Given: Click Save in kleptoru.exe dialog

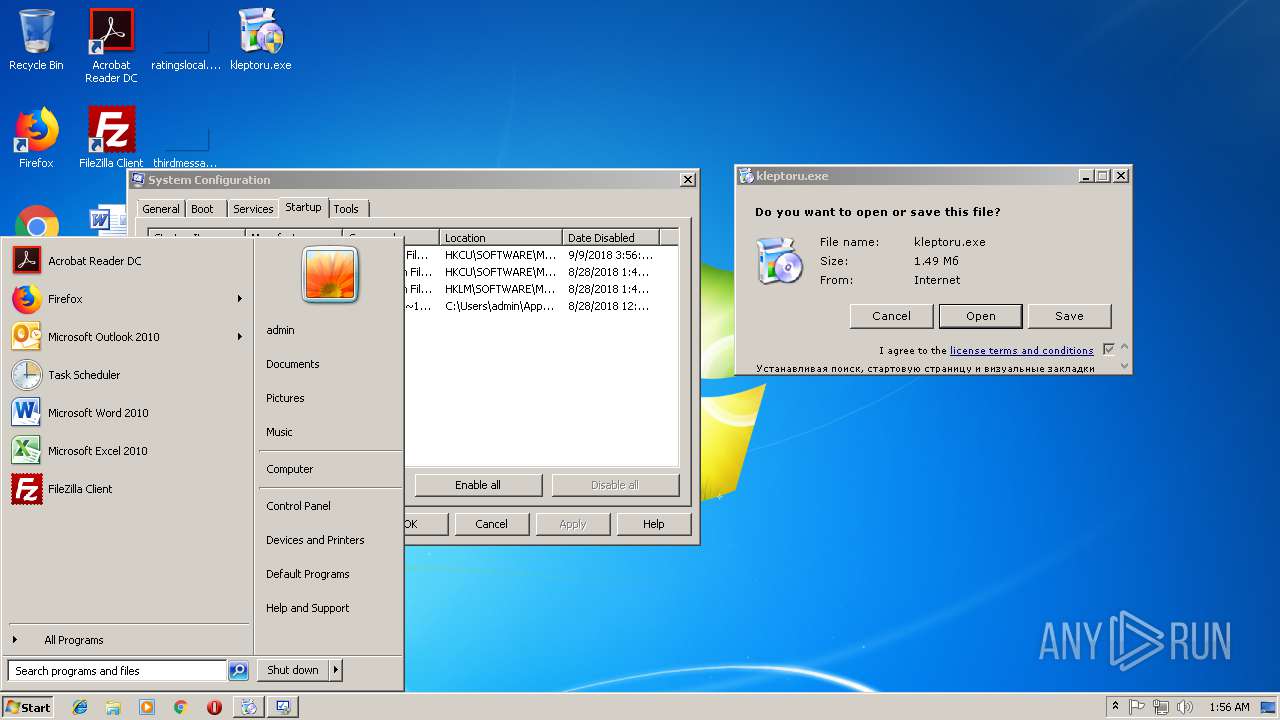Looking at the screenshot, I should tap(1069, 316).
